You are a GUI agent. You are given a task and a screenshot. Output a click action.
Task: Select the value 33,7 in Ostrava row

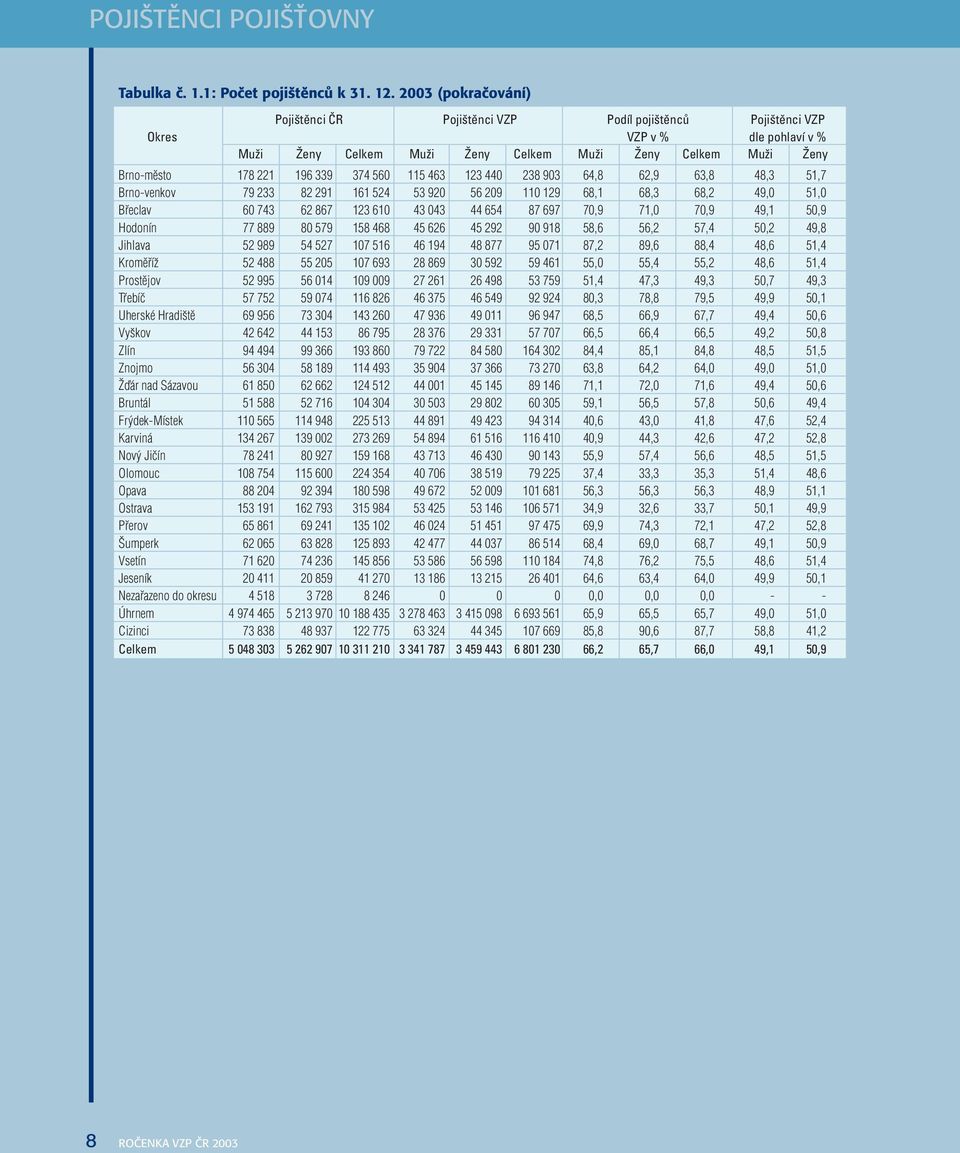click(704, 508)
